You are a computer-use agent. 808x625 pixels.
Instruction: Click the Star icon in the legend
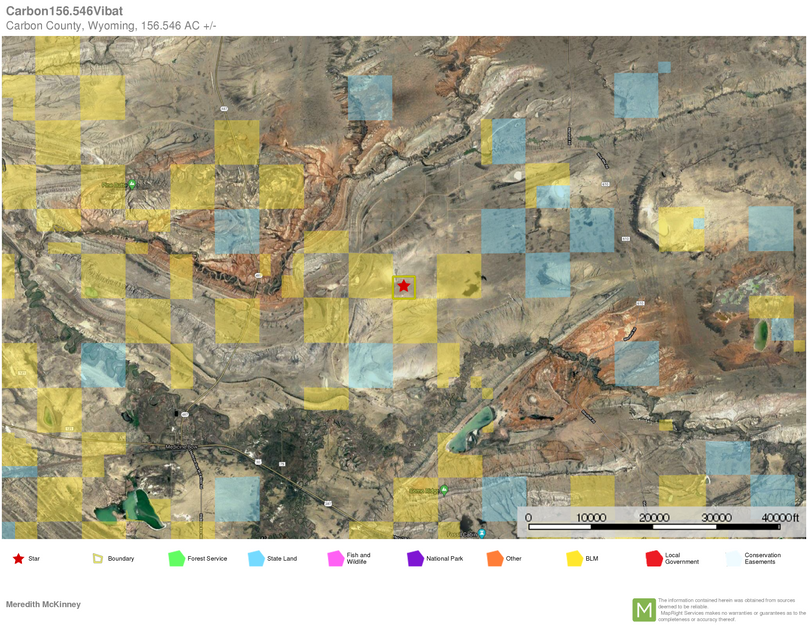point(20,558)
